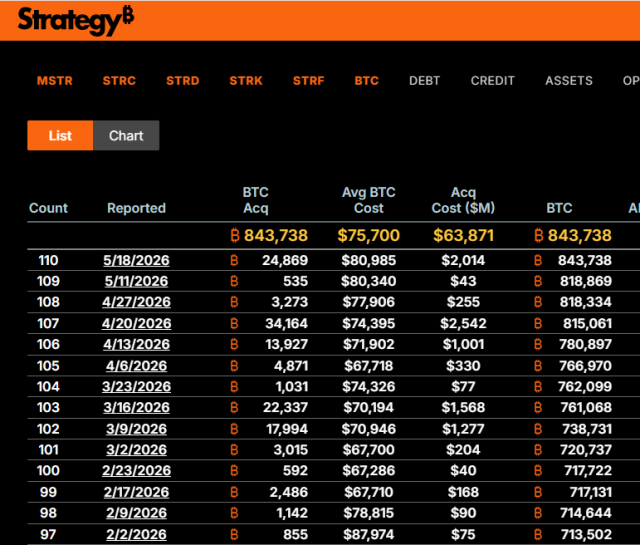
Task: Select count 100 in the table
Action: 48,471
